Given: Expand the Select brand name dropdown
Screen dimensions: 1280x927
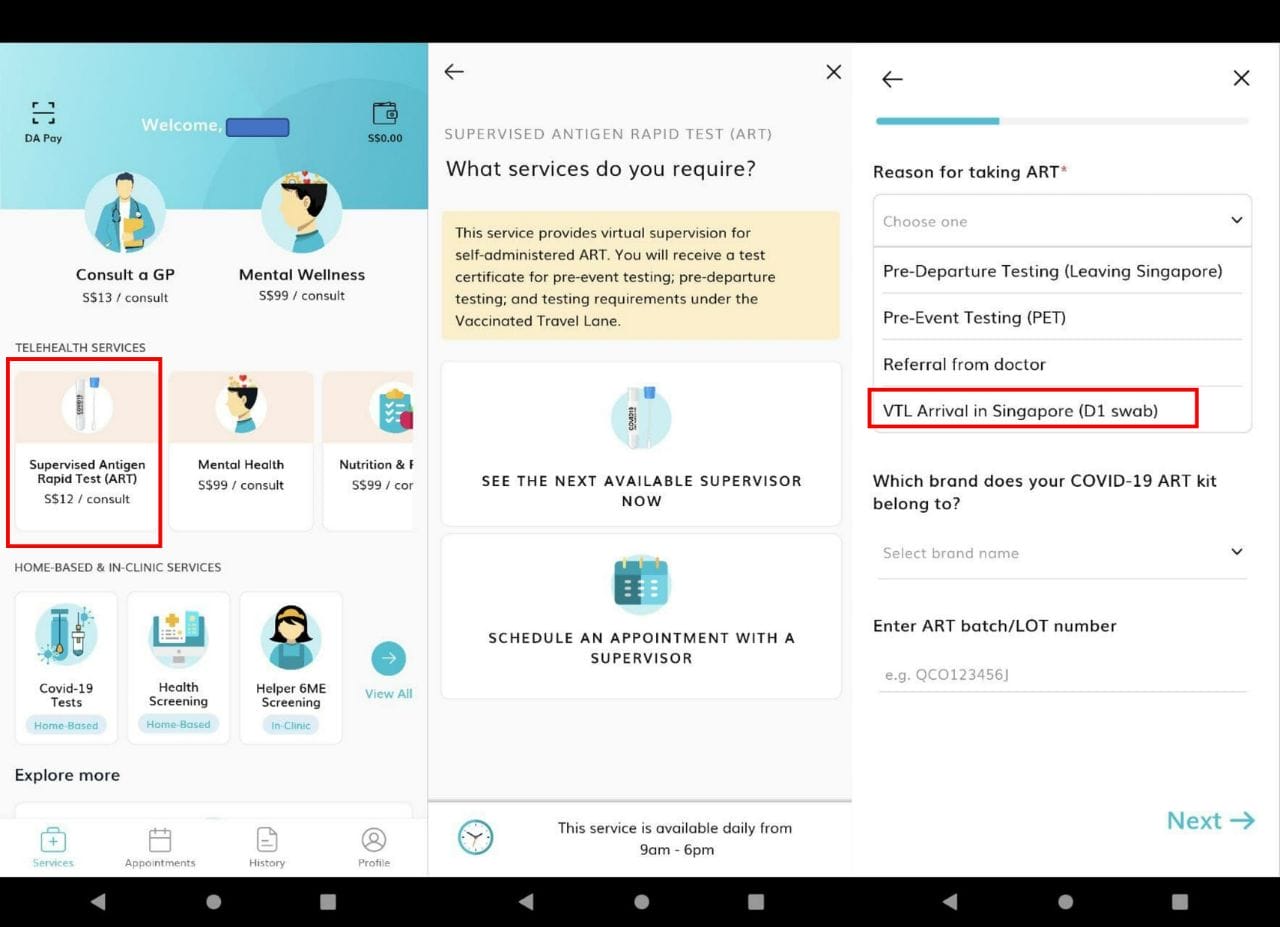Looking at the screenshot, I should pos(1061,552).
